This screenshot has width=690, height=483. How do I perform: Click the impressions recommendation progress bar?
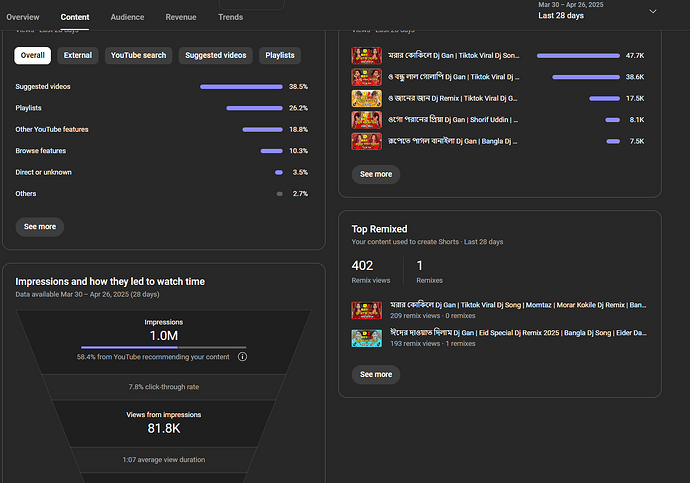[163, 348]
